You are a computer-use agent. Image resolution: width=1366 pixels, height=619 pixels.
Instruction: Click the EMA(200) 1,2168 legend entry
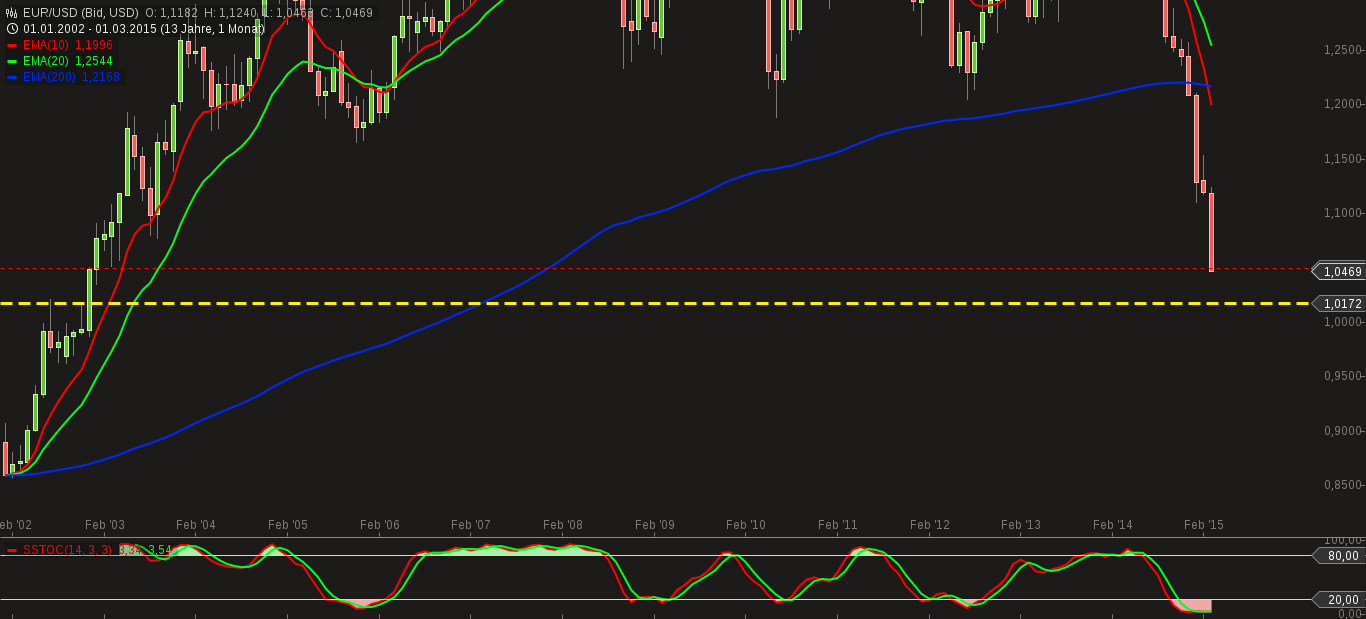tap(71, 77)
